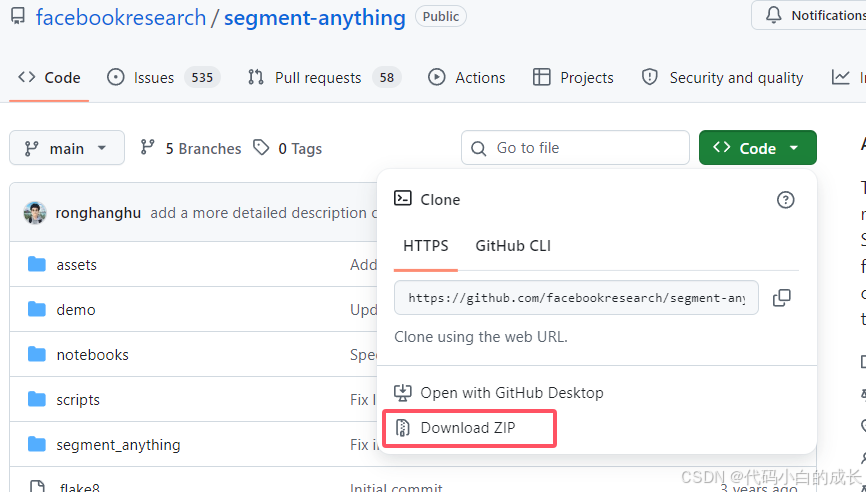This screenshot has width=866, height=492.
Task: Click the repository icon beside facebookresearch
Action: [18, 17]
